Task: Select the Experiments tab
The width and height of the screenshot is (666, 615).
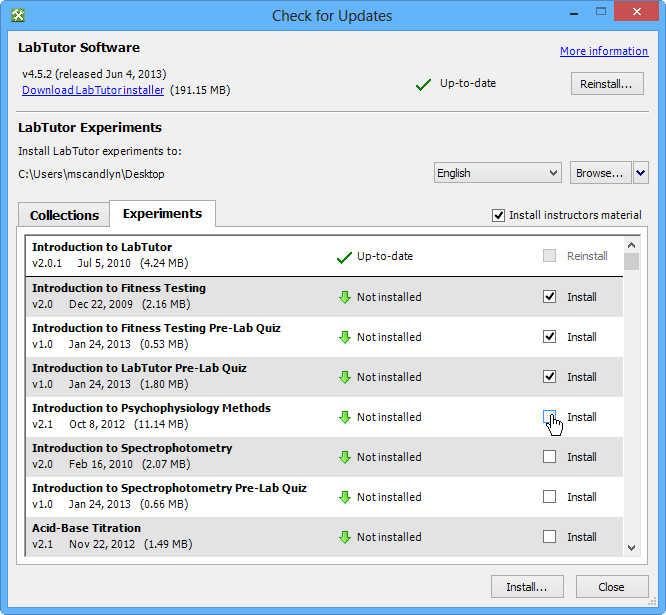Action: 162,214
